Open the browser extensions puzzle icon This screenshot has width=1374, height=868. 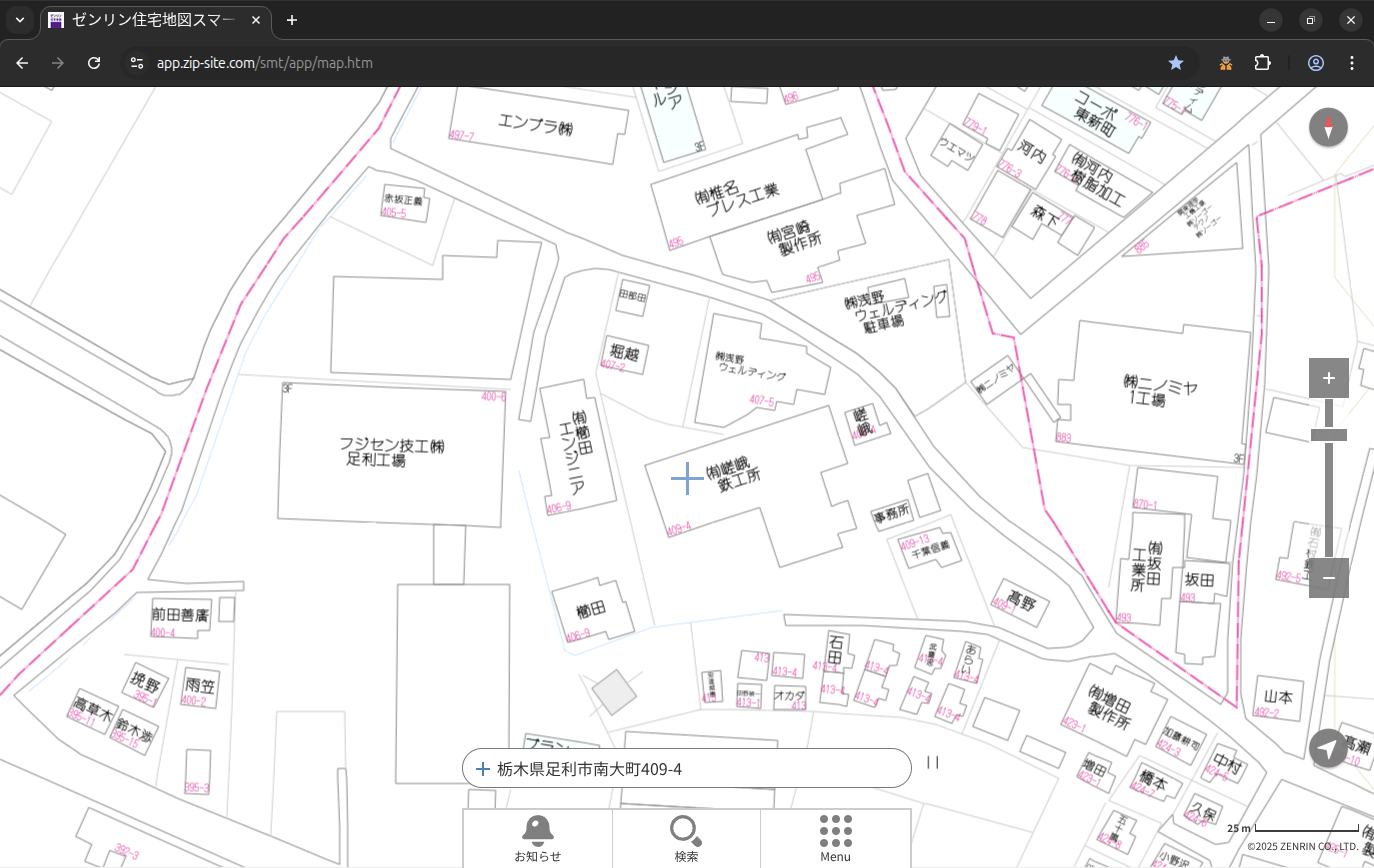coord(1262,63)
